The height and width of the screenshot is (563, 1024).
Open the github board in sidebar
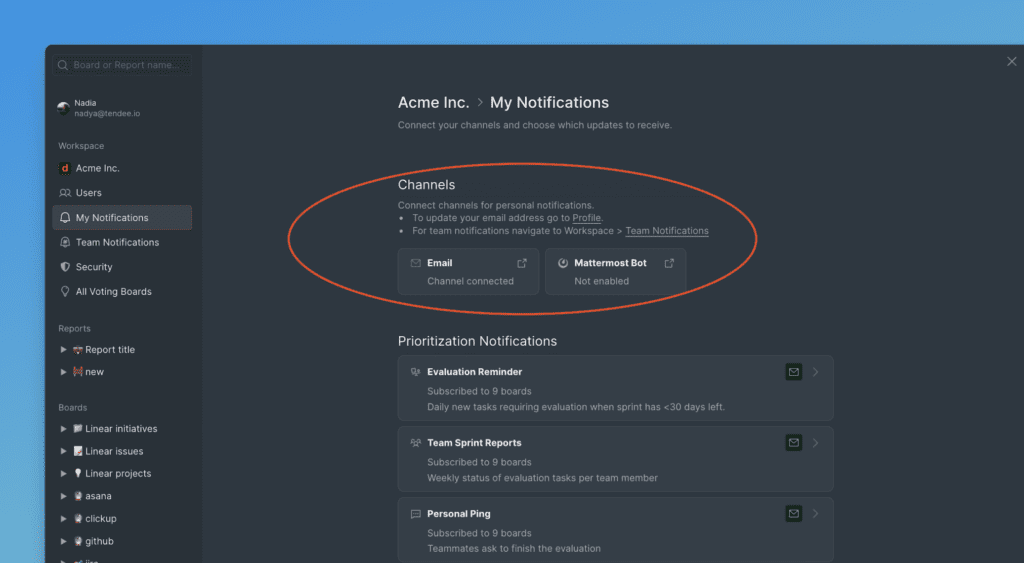pyautogui.click(x=99, y=541)
